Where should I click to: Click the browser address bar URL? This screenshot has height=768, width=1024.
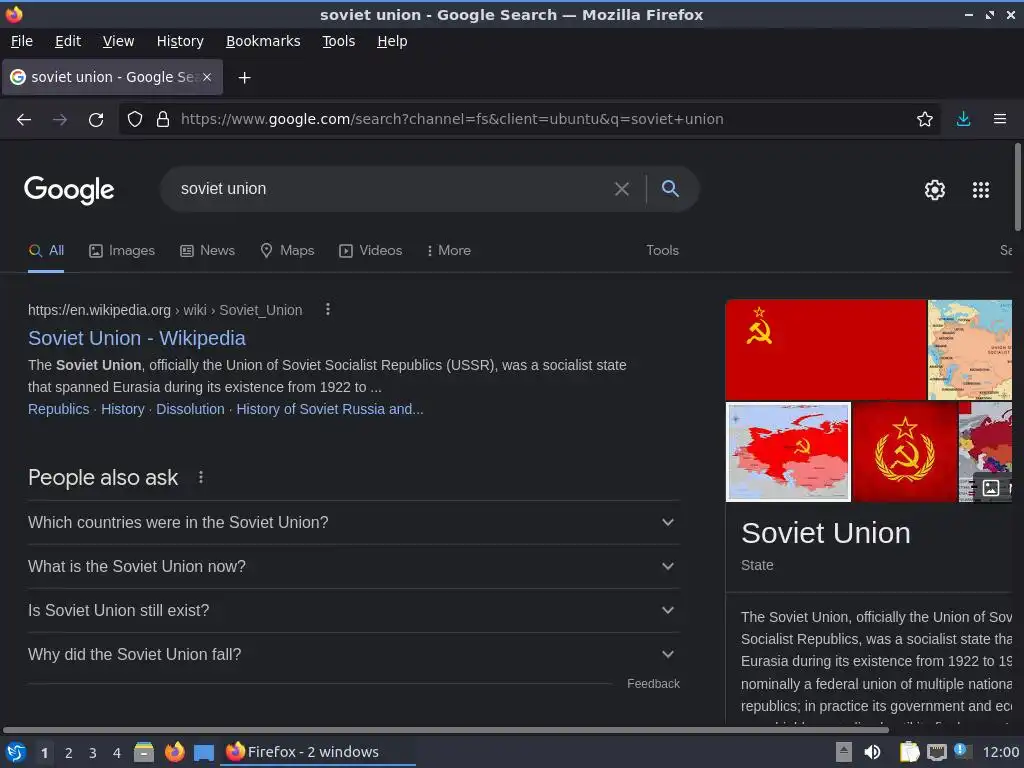[x=452, y=120]
